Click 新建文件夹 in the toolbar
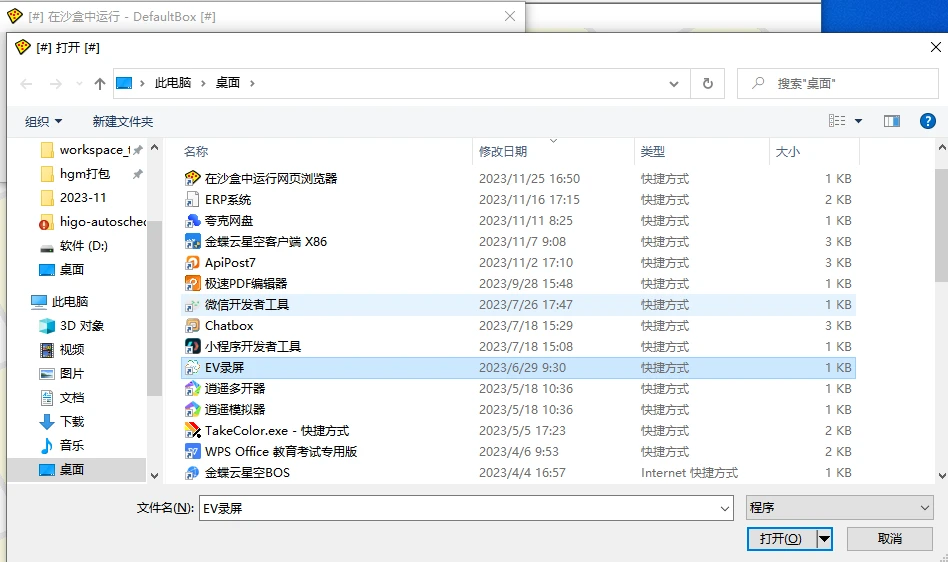The image size is (948, 562). [123, 121]
